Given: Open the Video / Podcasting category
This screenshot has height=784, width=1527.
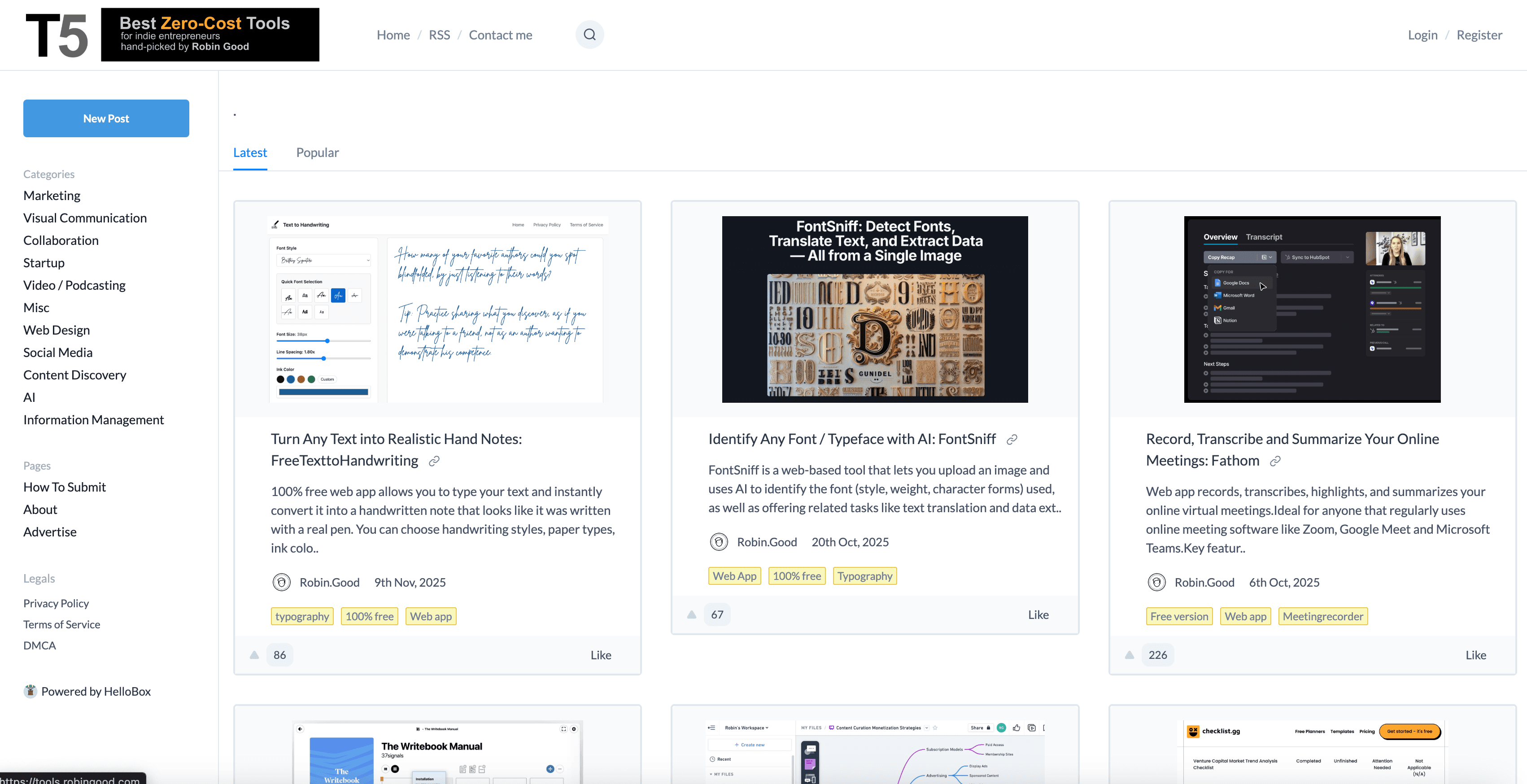Looking at the screenshot, I should coord(74,286).
